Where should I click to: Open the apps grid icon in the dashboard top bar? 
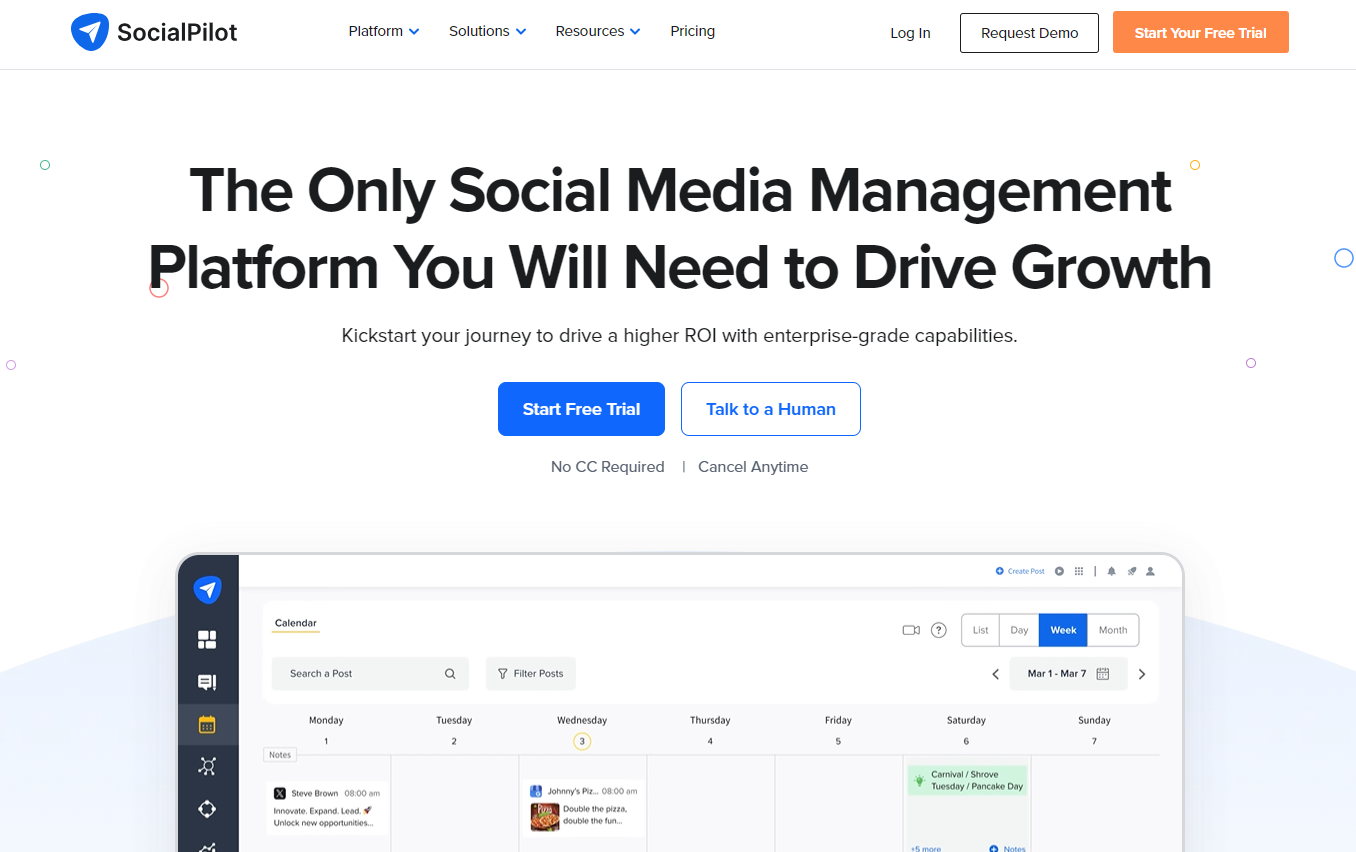point(1079,571)
